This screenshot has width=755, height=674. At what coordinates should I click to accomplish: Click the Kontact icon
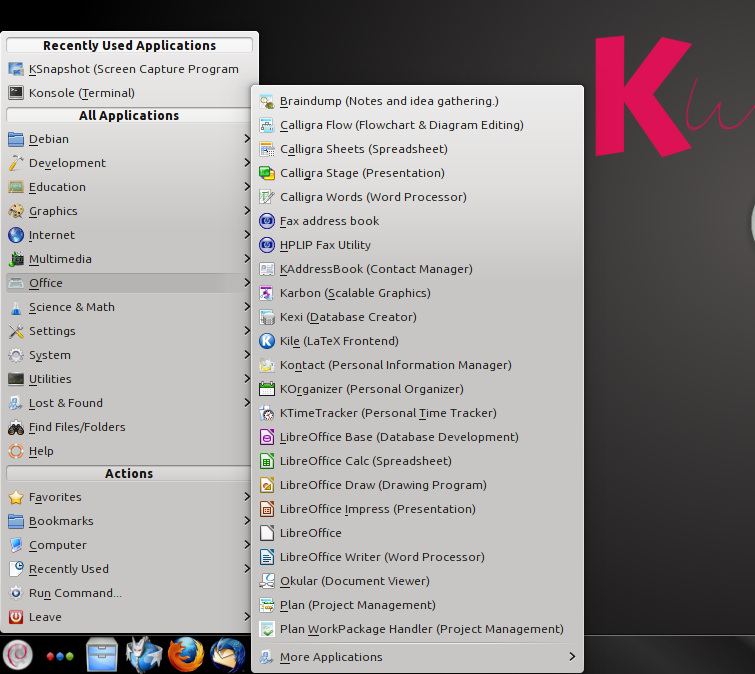pos(267,365)
